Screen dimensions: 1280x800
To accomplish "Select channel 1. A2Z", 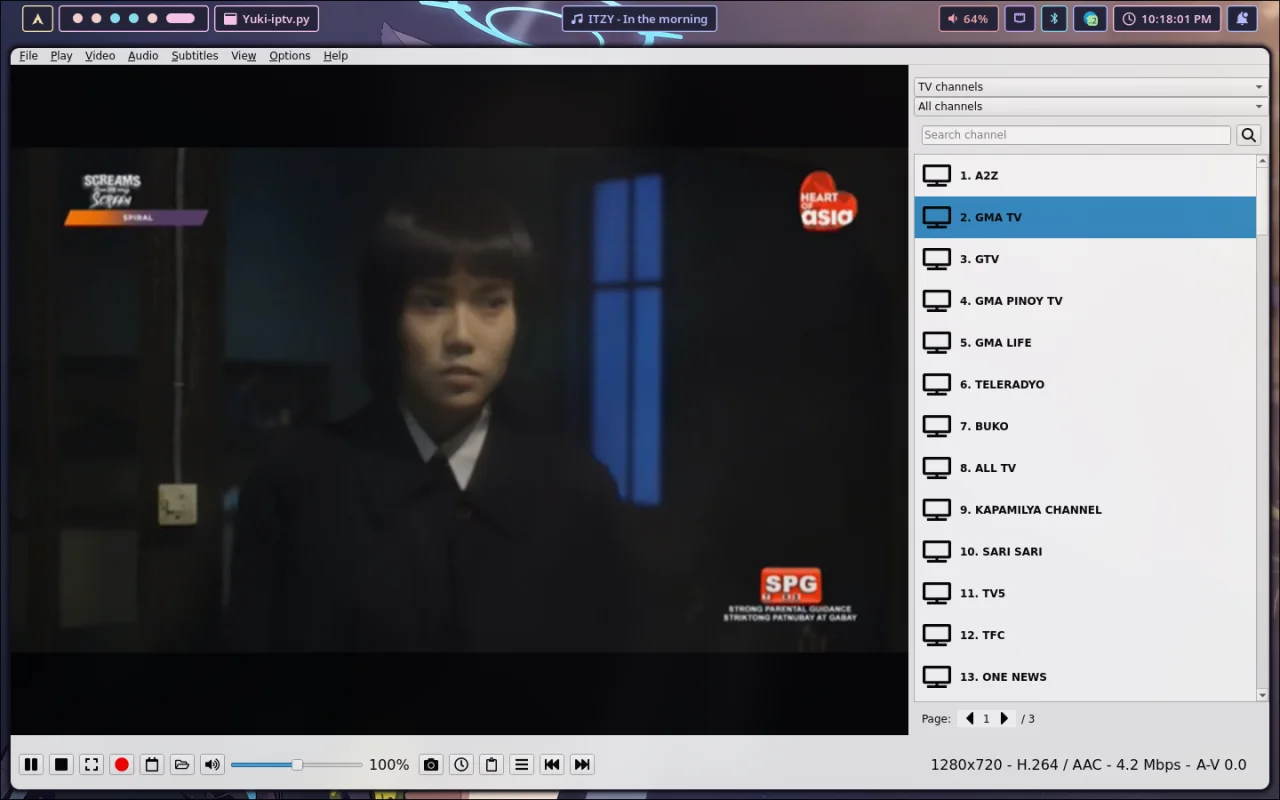I will pos(1085,176).
